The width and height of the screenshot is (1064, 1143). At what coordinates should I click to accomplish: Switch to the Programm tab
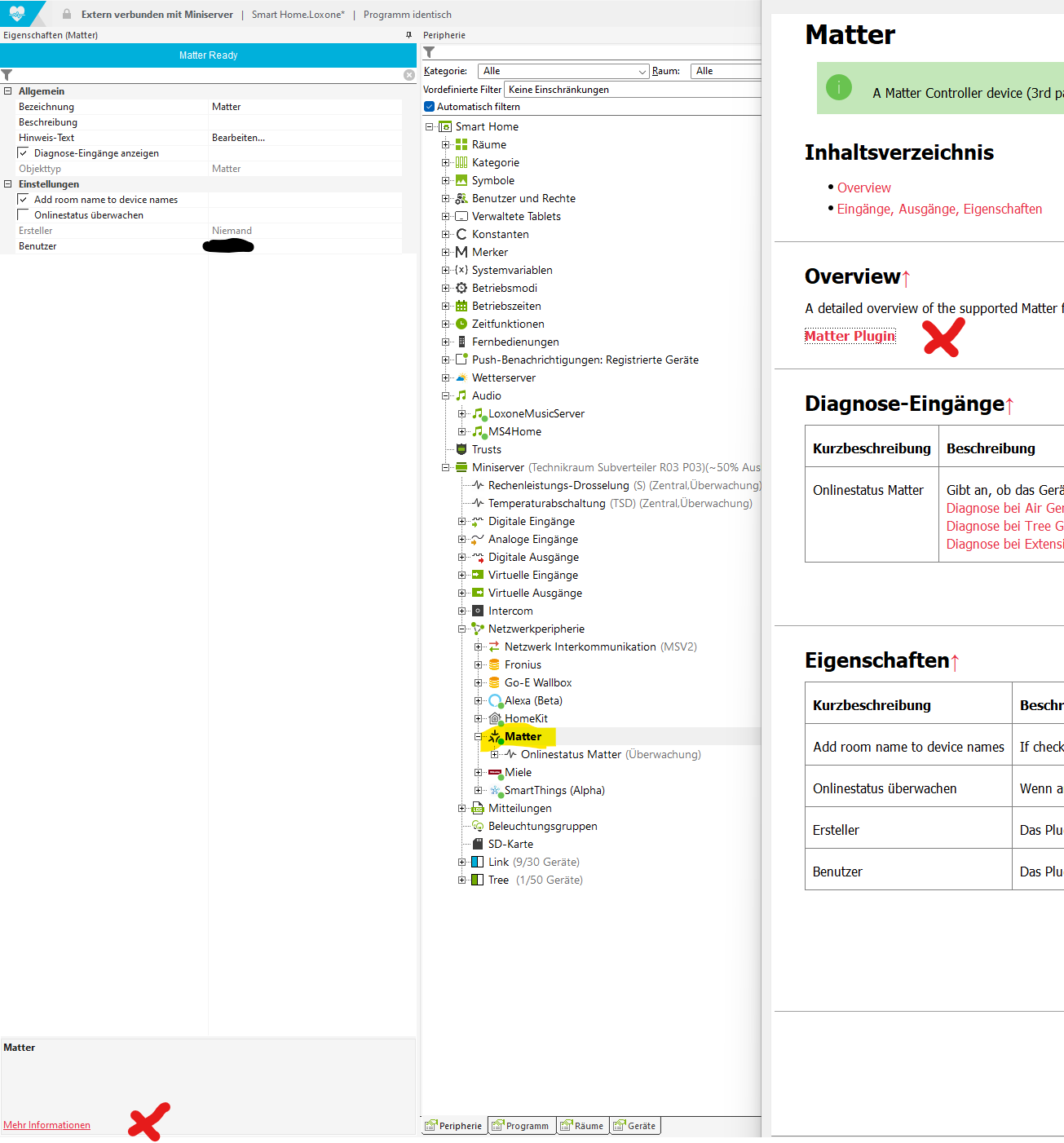(x=520, y=1126)
